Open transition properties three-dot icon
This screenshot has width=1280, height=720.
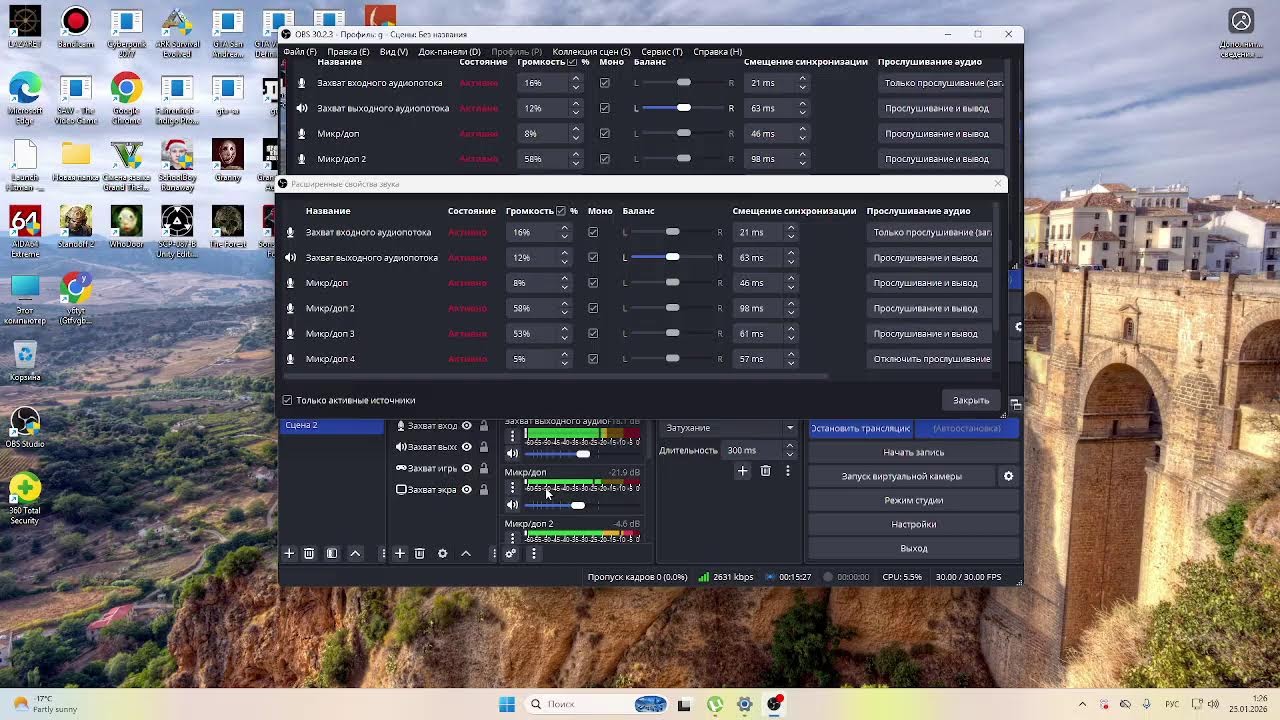coord(787,471)
